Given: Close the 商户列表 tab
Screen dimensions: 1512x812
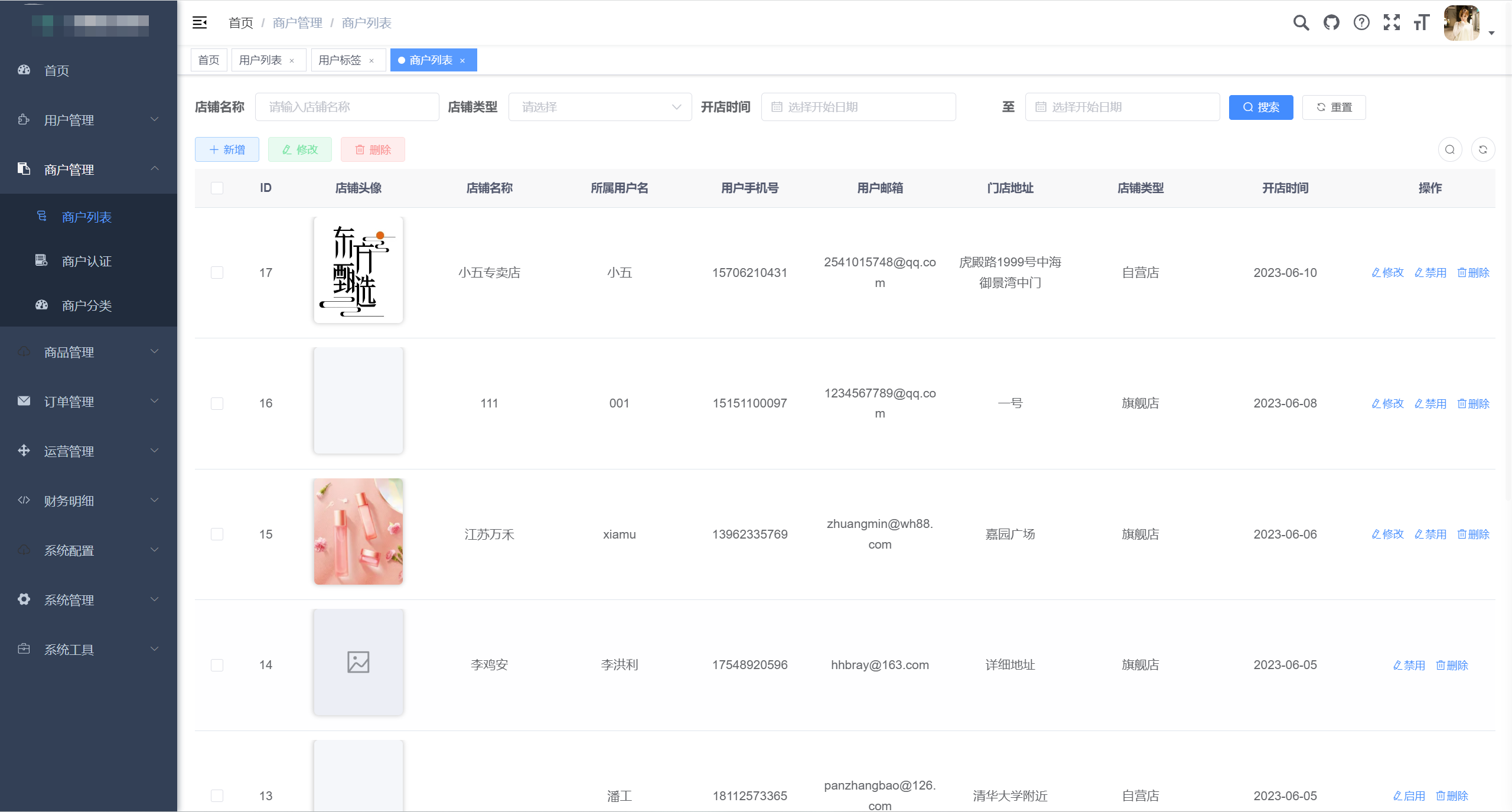Looking at the screenshot, I should [462, 60].
